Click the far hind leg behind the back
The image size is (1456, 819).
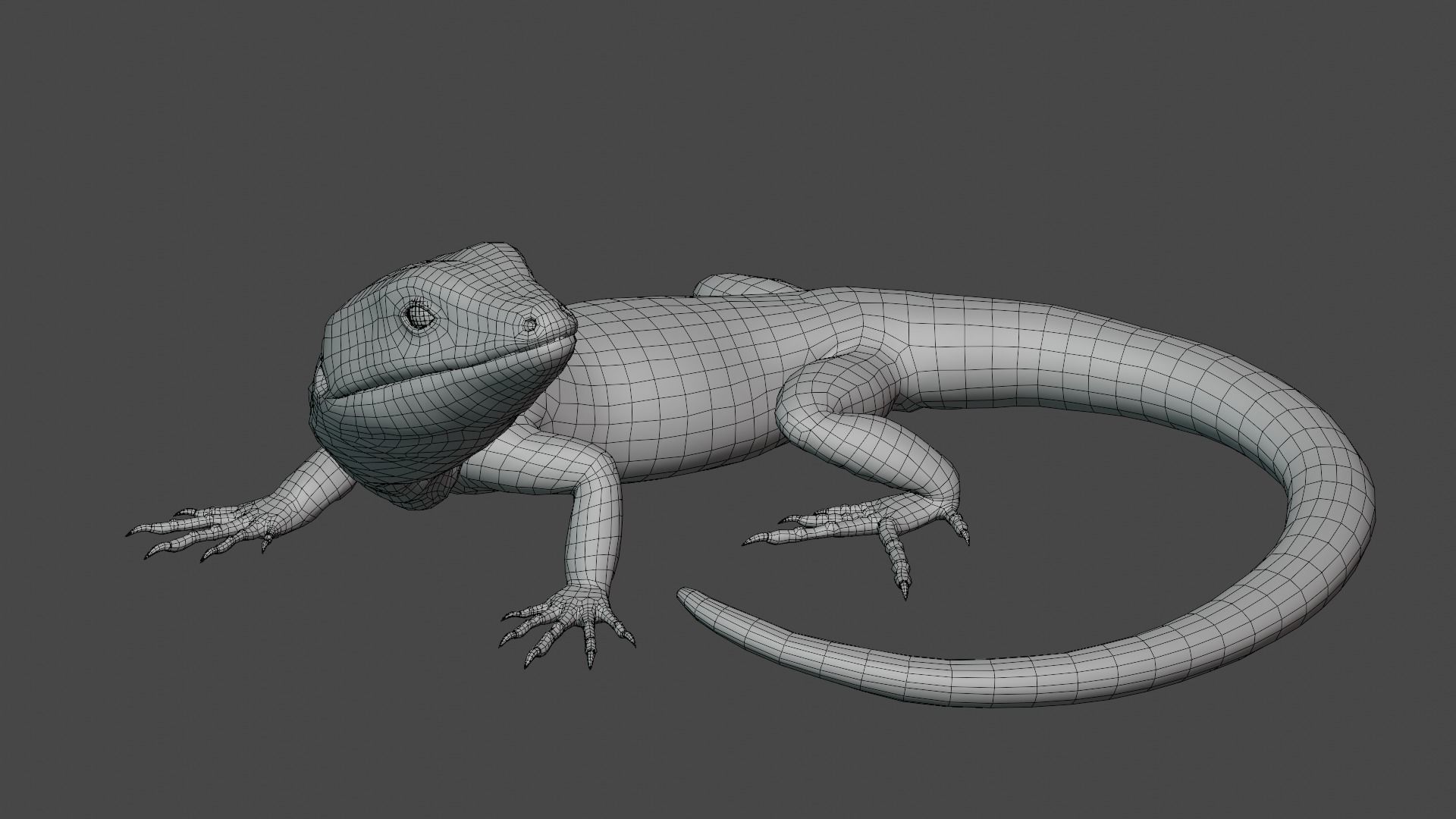click(739, 286)
